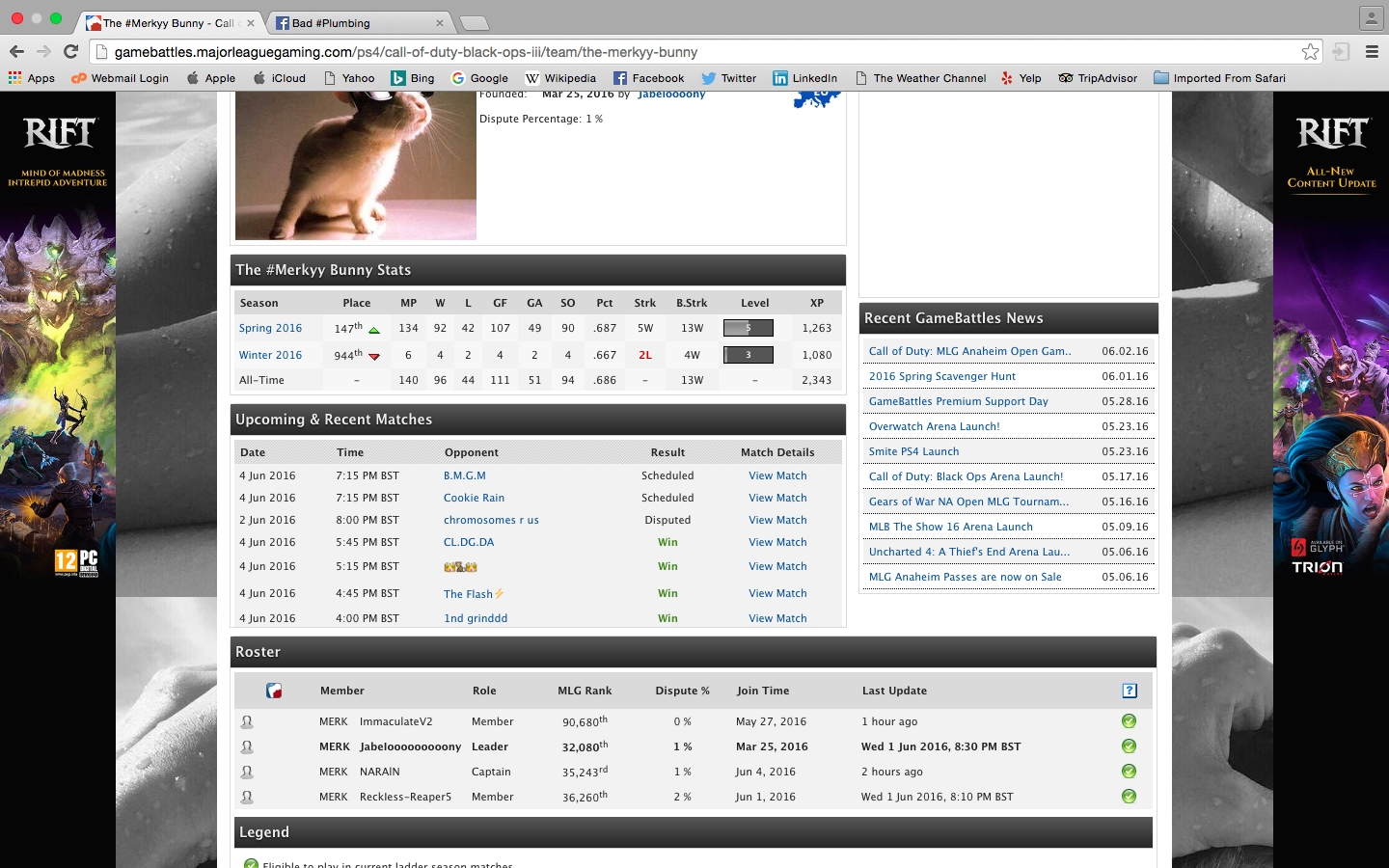View Match against Cookie Rain

pos(777,499)
